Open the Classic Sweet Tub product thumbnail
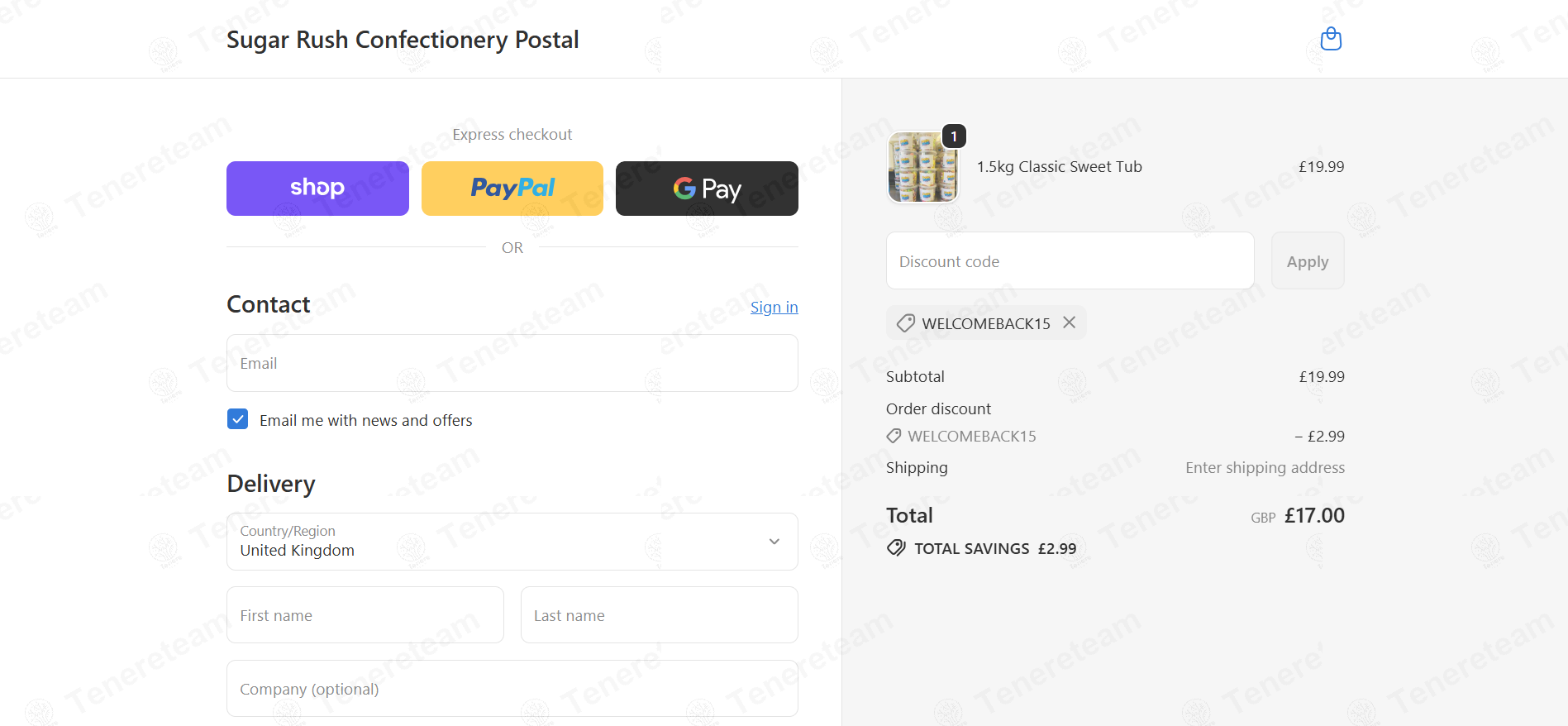This screenshot has width=1568, height=726. (922, 168)
